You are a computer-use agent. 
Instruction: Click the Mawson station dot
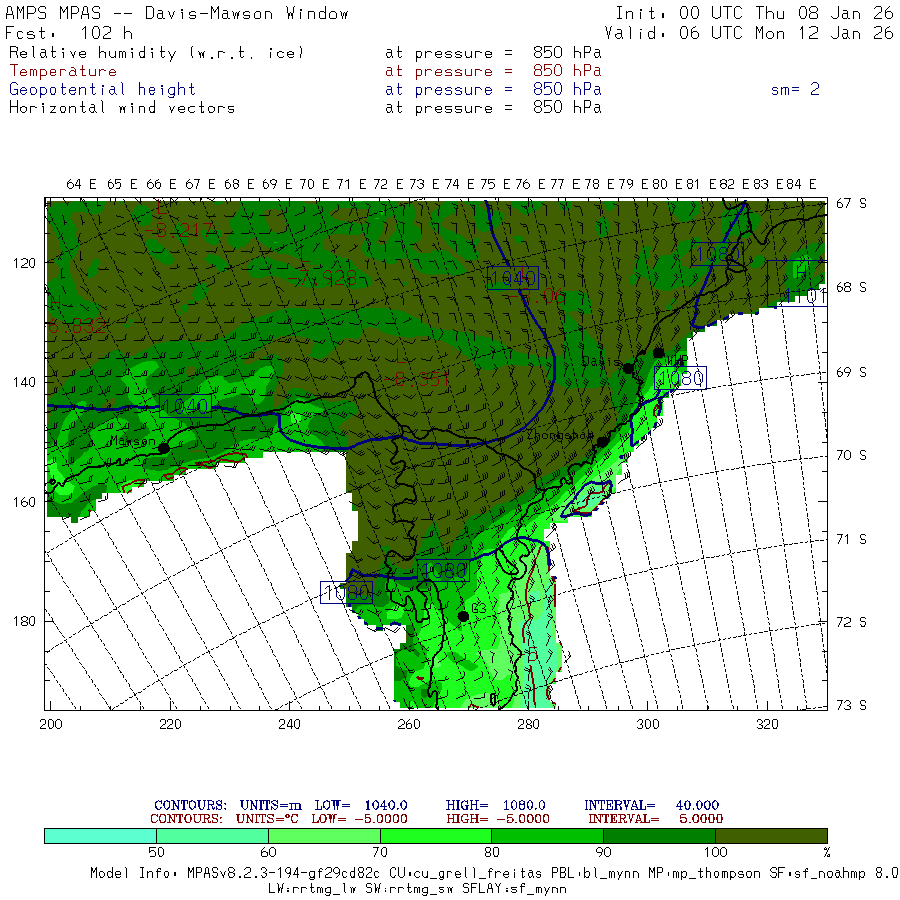click(x=164, y=448)
